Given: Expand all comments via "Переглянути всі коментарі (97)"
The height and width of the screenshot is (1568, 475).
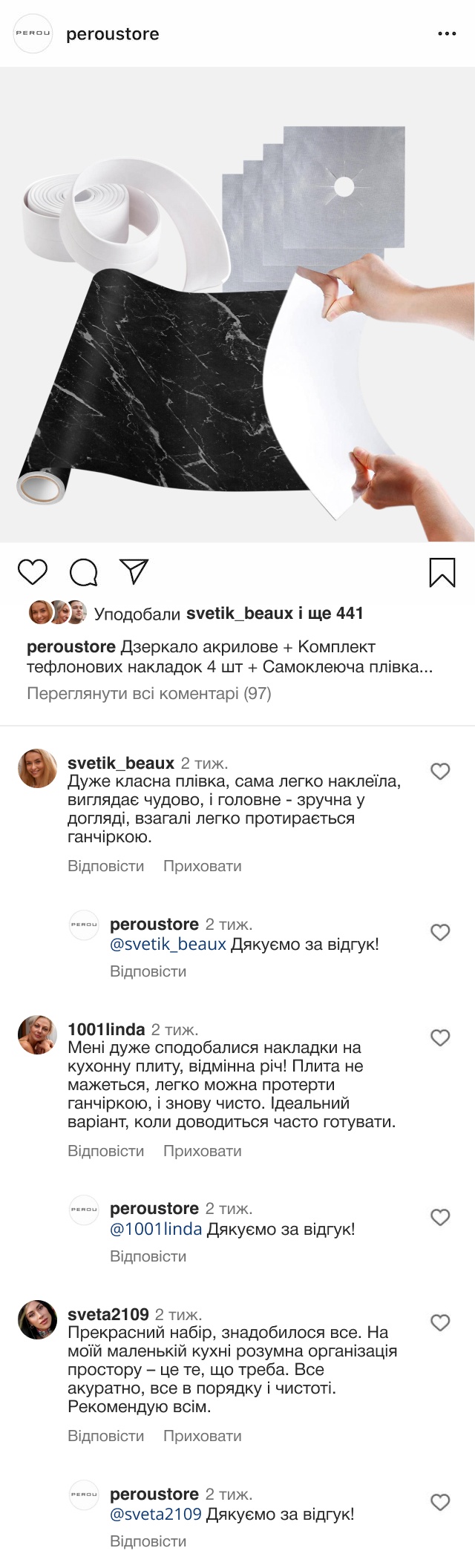Looking at the screenshot, I should click(149, 693).
